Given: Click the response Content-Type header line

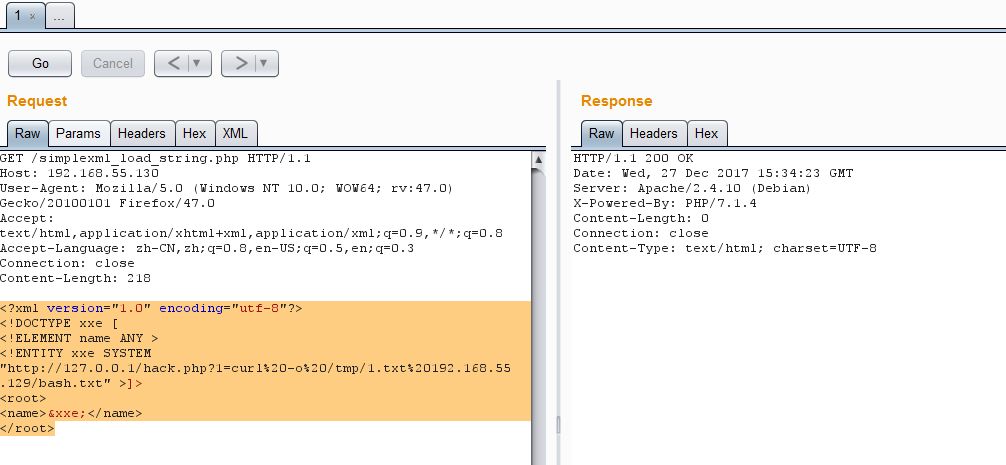Looking at the screenshot, I should [x=725, y=248].
